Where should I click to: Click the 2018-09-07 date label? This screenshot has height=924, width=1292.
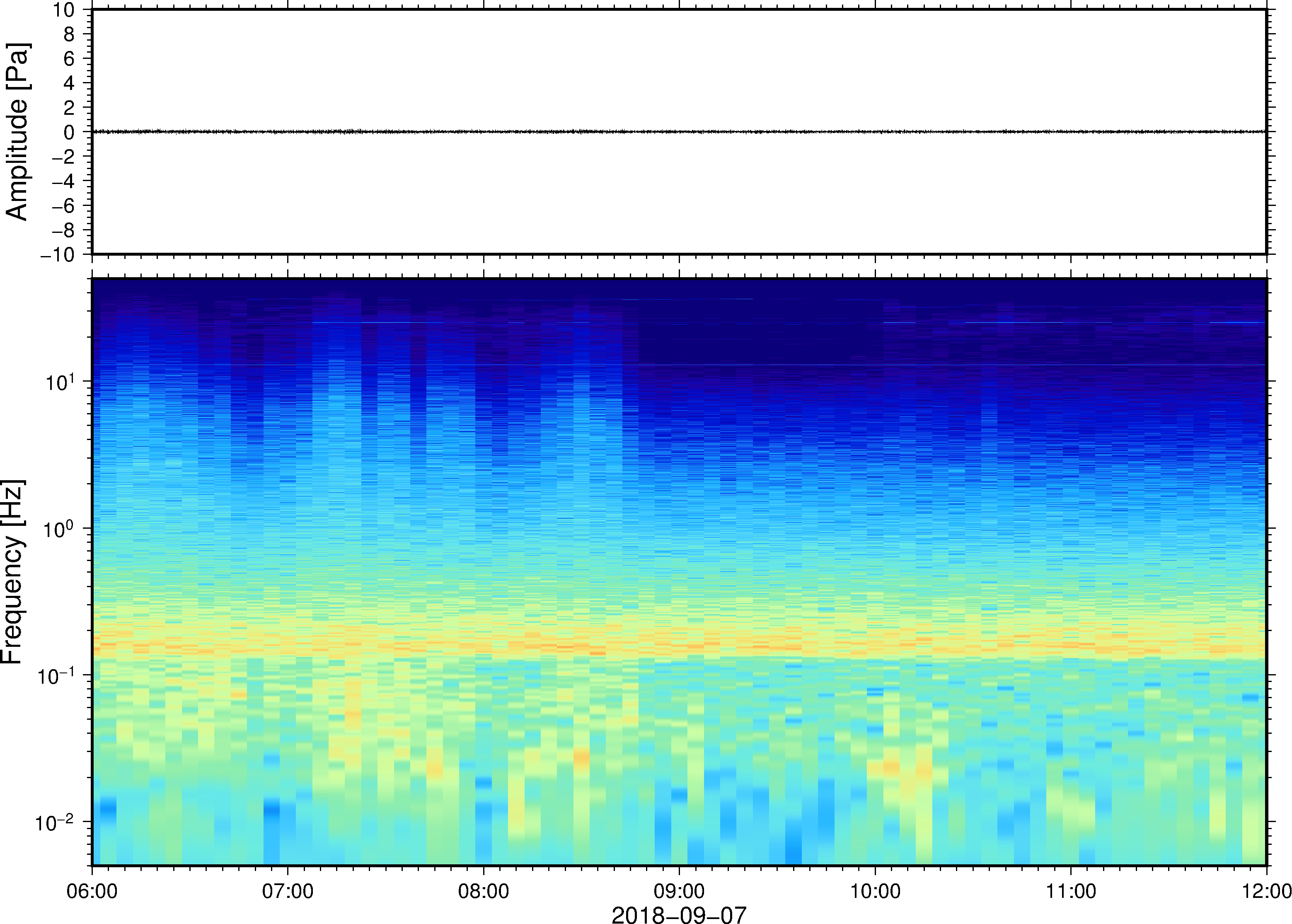coord(679,914)
